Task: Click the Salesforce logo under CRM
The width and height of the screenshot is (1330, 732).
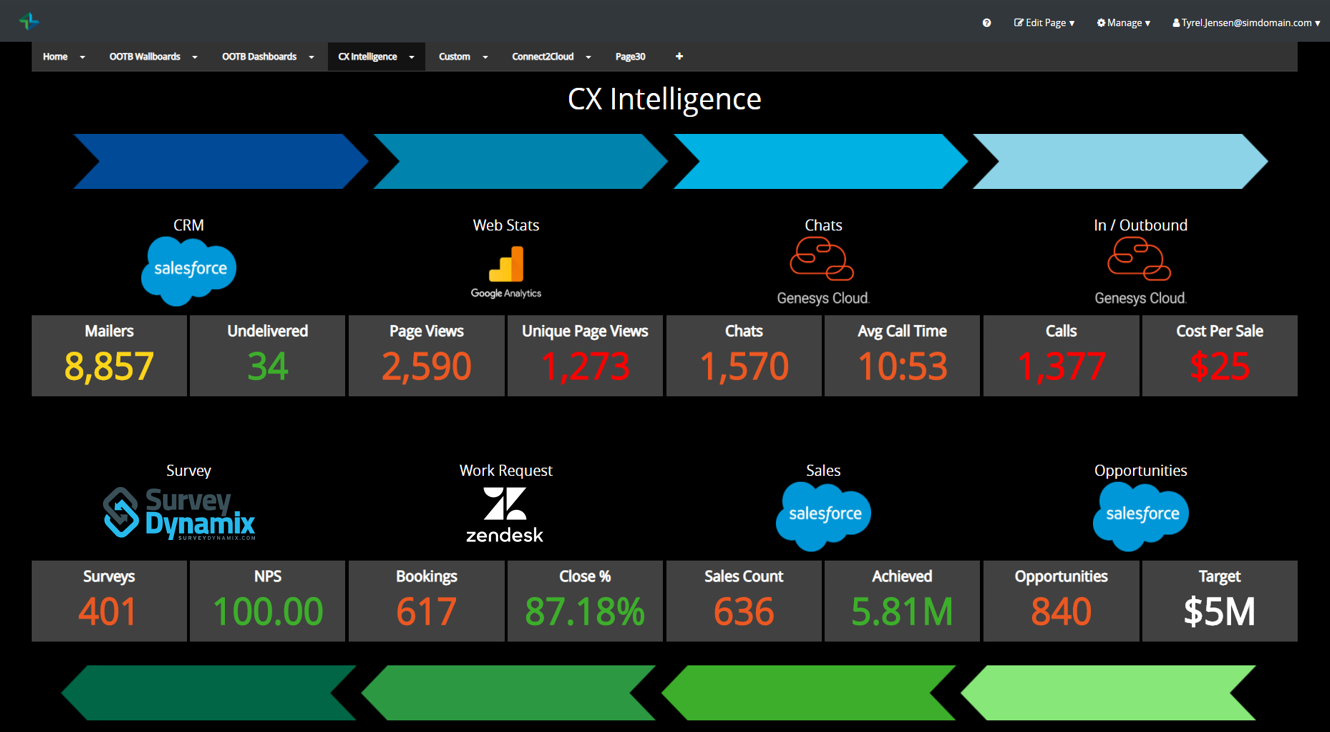Action: [188, 270]
